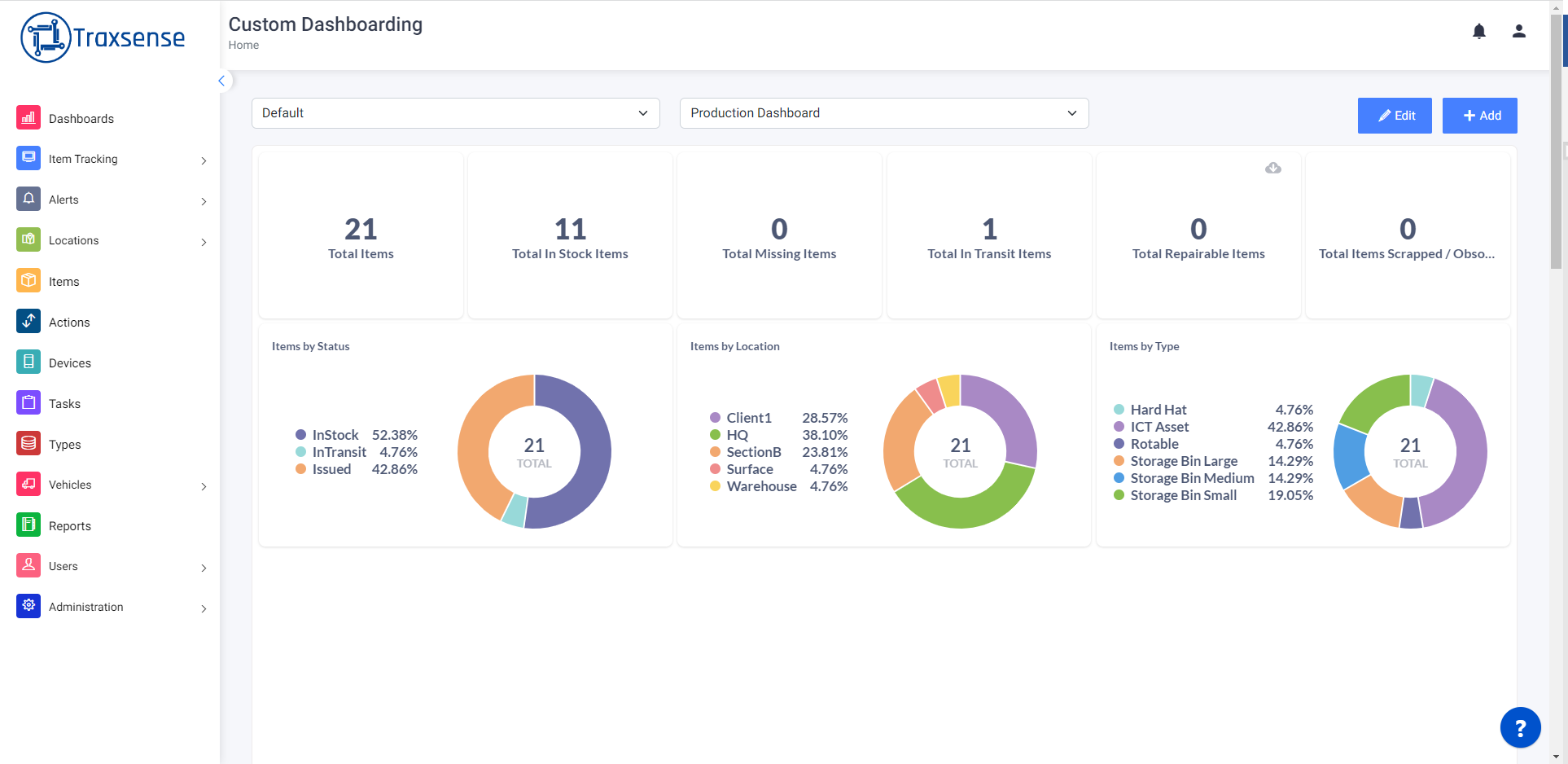The height and width of the screenshot is (764, 1568).
Task: Click the Edit dashboard button
Action: pos(1395,116)
